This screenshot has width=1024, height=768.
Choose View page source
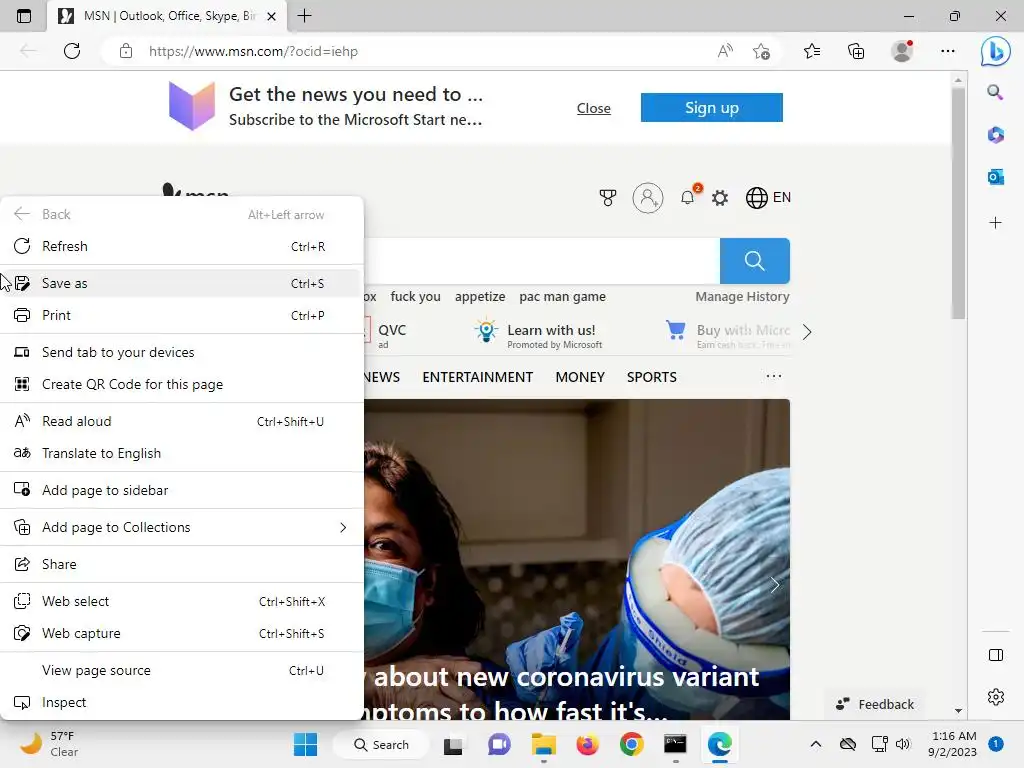pyautogui.click(x=182, y=671)
